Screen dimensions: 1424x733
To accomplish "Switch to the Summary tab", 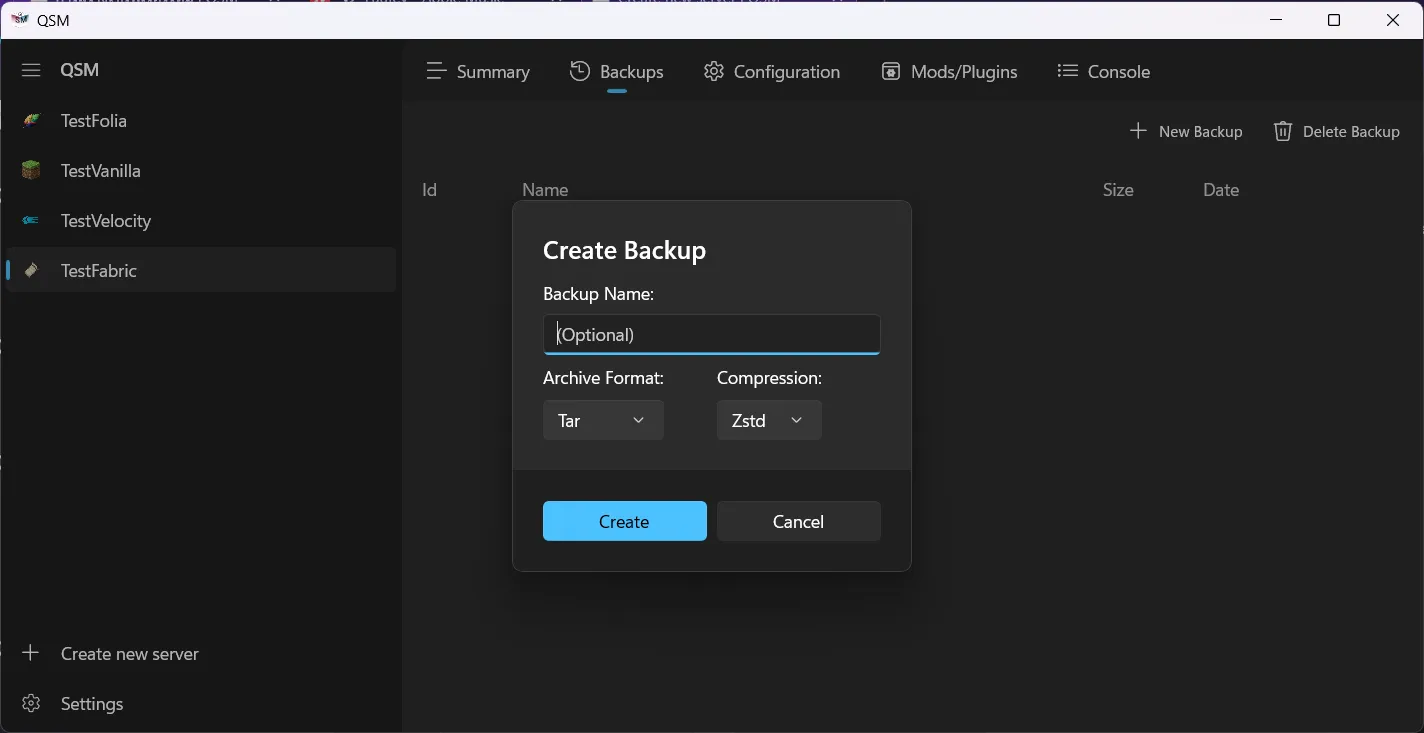I will tap(478, 72).
